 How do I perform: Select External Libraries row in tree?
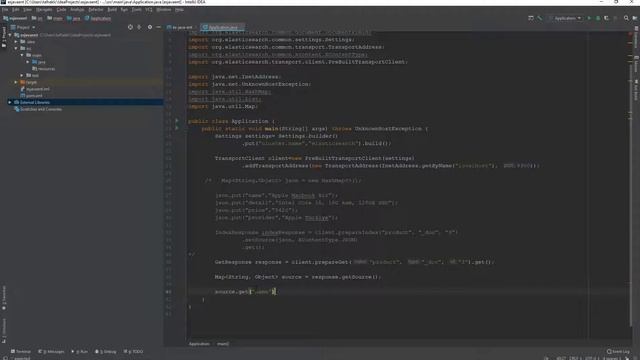82,102
